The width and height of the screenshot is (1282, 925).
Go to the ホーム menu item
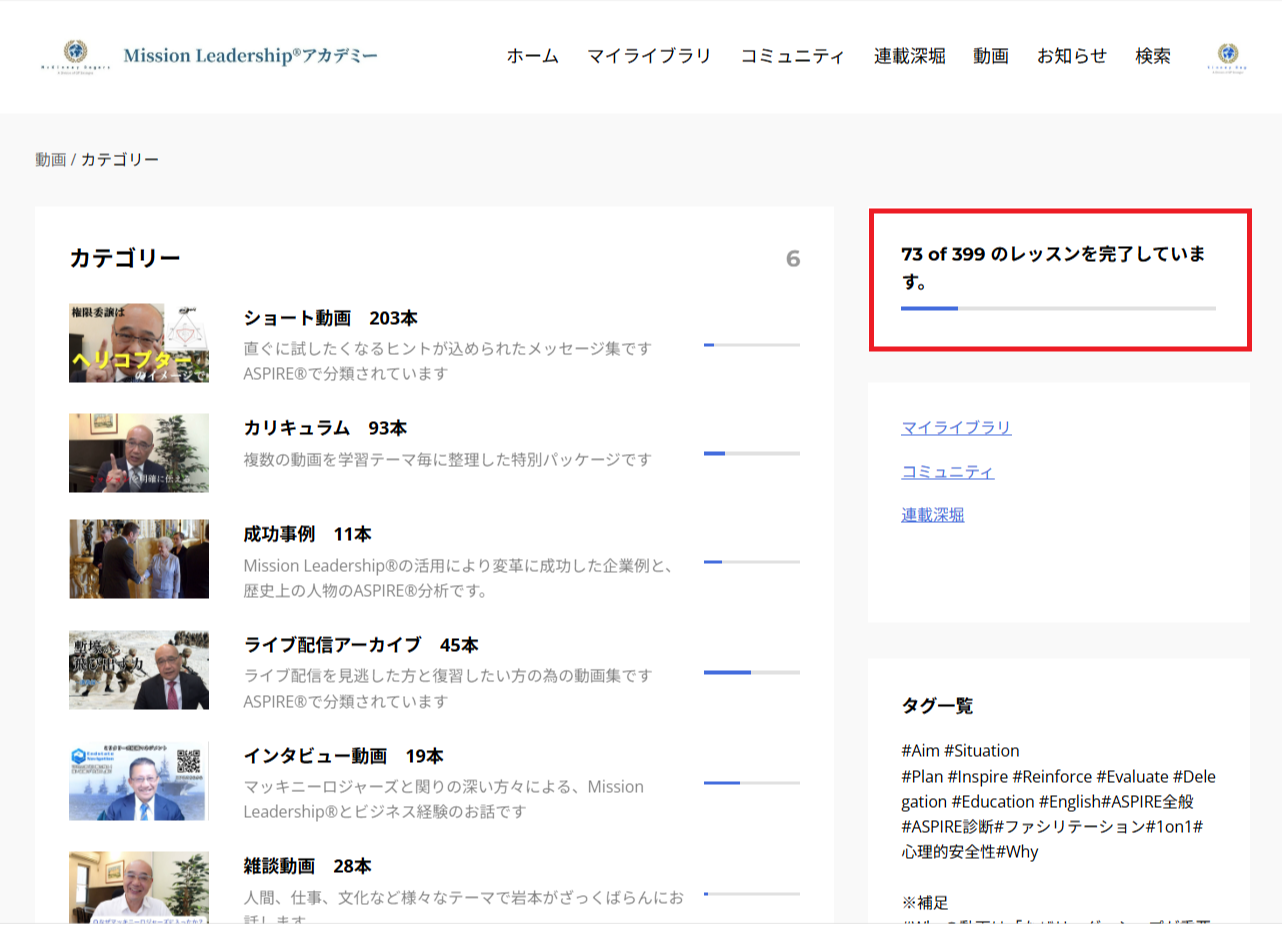[x=532, y=56]
